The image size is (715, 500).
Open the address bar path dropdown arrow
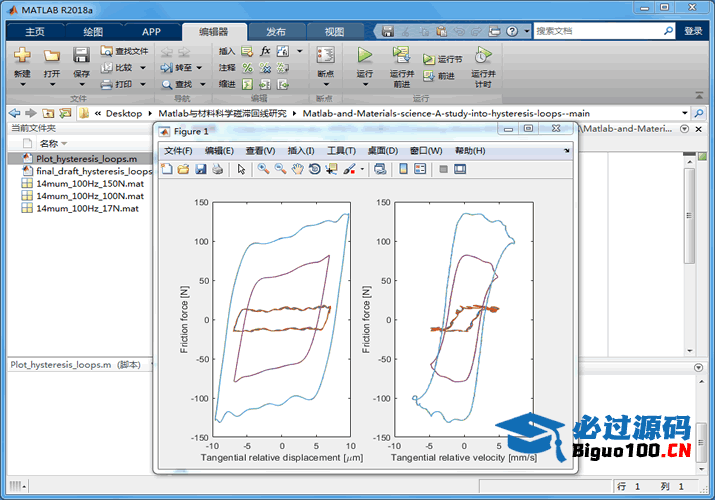coord(684,113)
